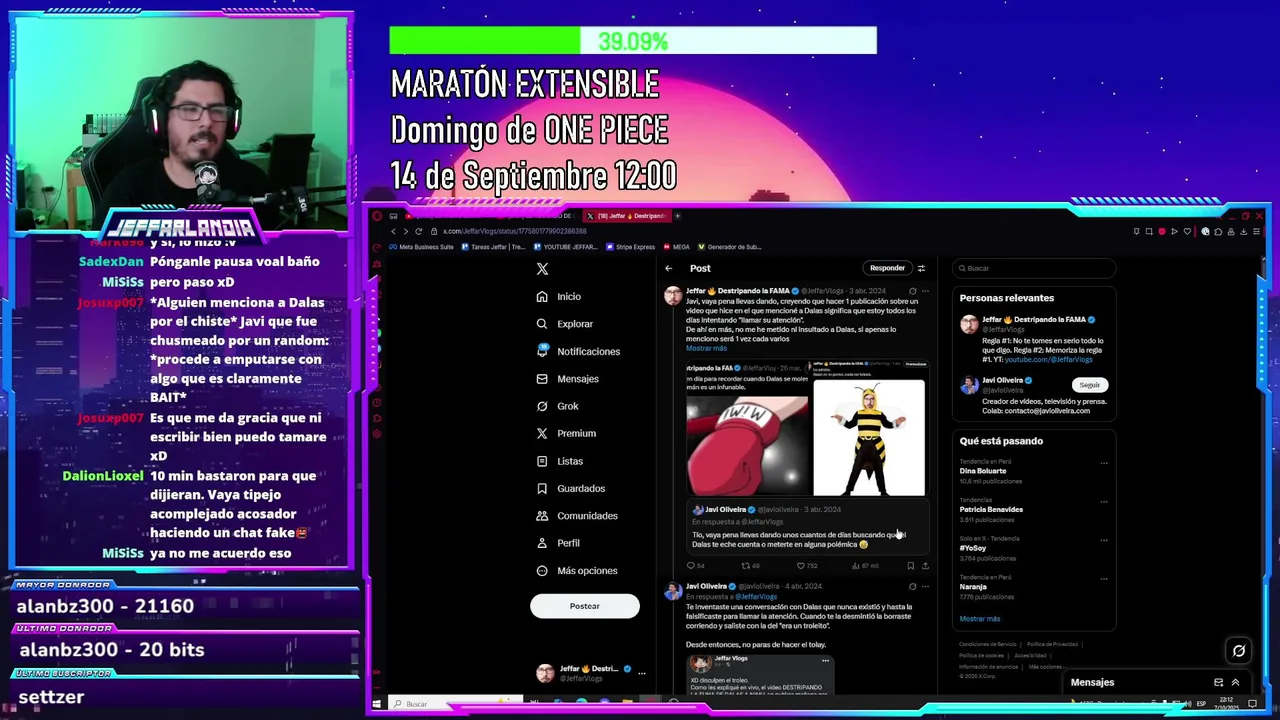Image resolution: width=1280 pixels, height=720 pixels.
Task: Open reply sorting filter icon next to Responder
Action: coord(921,268)
